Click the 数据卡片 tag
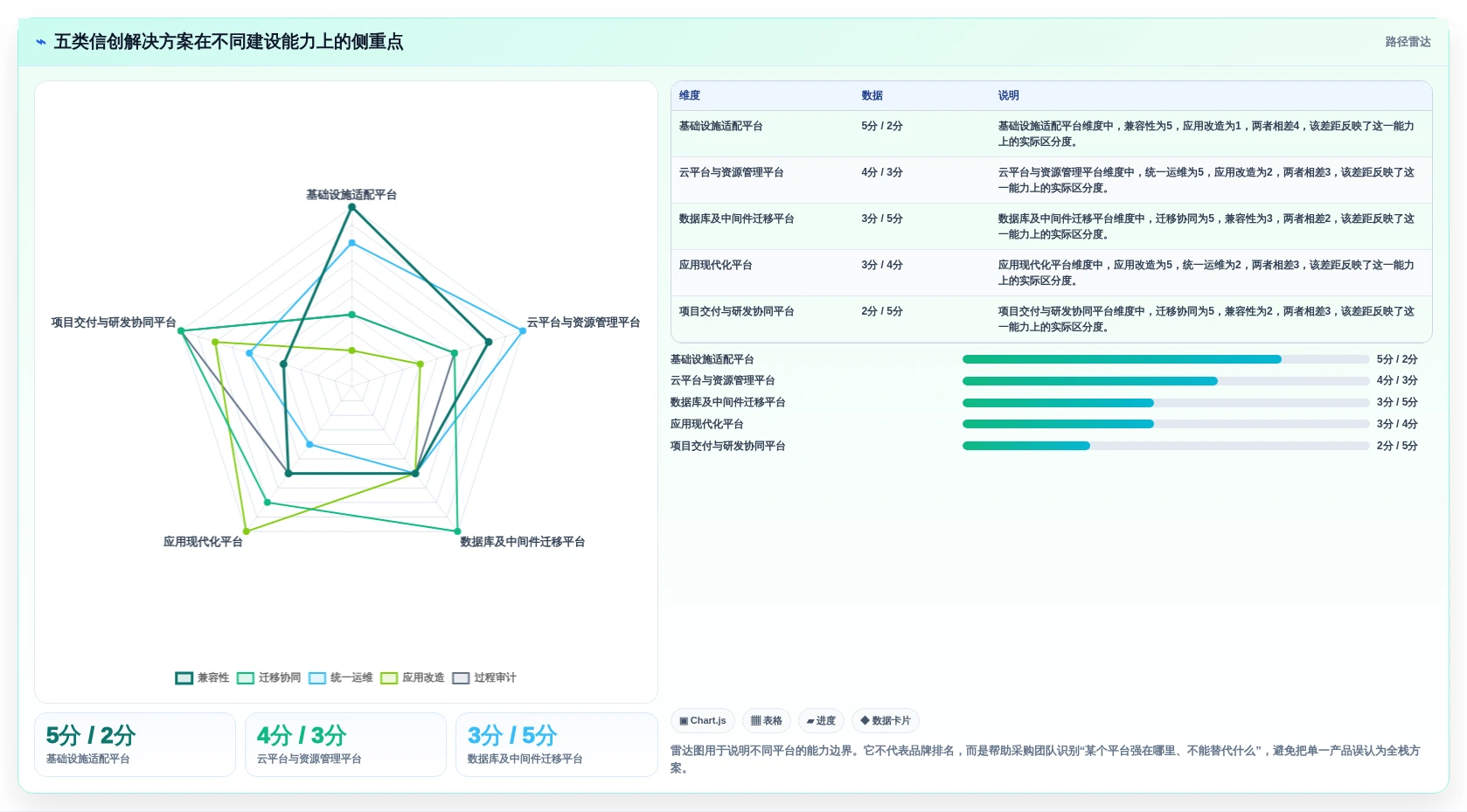 click(x=886, y=721)
